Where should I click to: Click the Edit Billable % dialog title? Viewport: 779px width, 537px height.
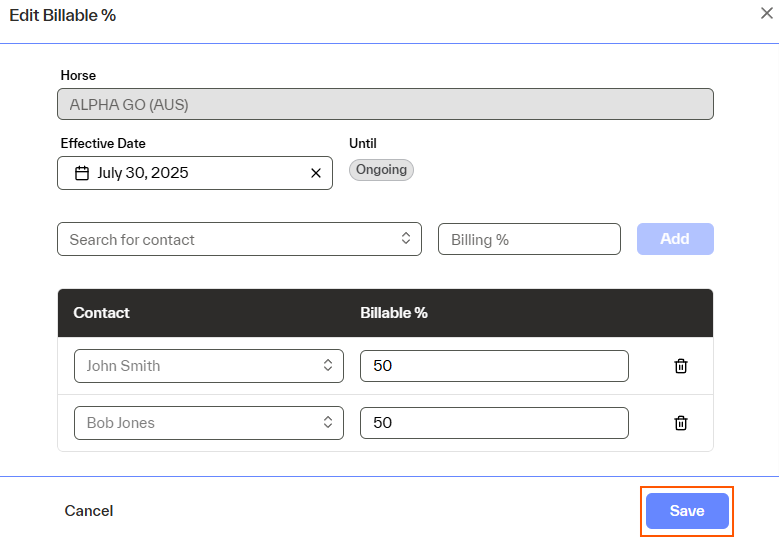pos(63,16)
